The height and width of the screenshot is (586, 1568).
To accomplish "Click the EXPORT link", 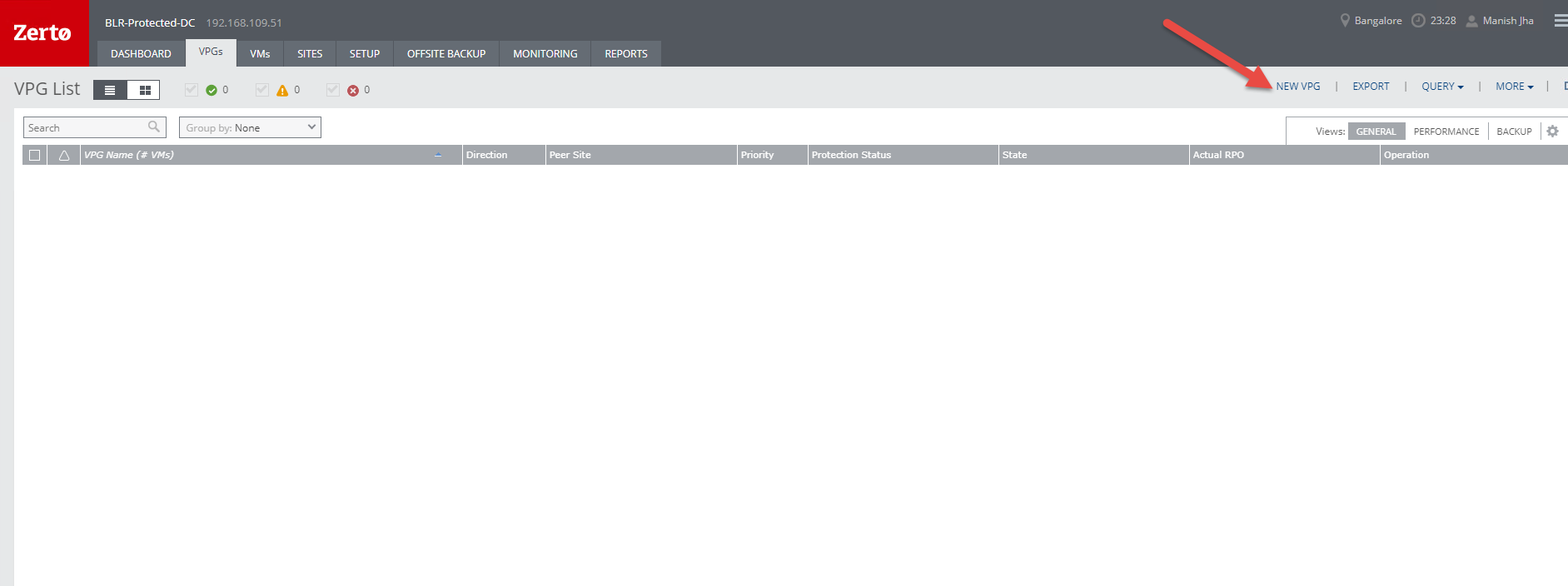I will pos(1371,87).
